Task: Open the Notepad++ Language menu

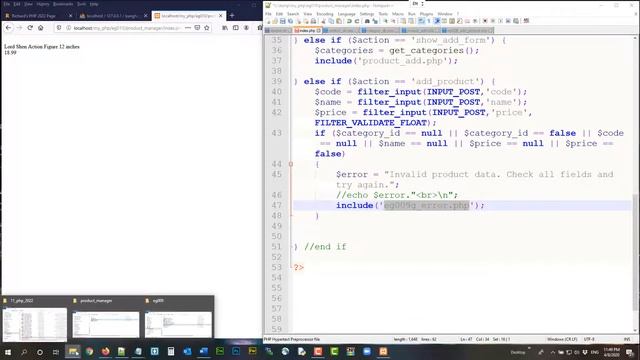Action: tap(347, 14)
